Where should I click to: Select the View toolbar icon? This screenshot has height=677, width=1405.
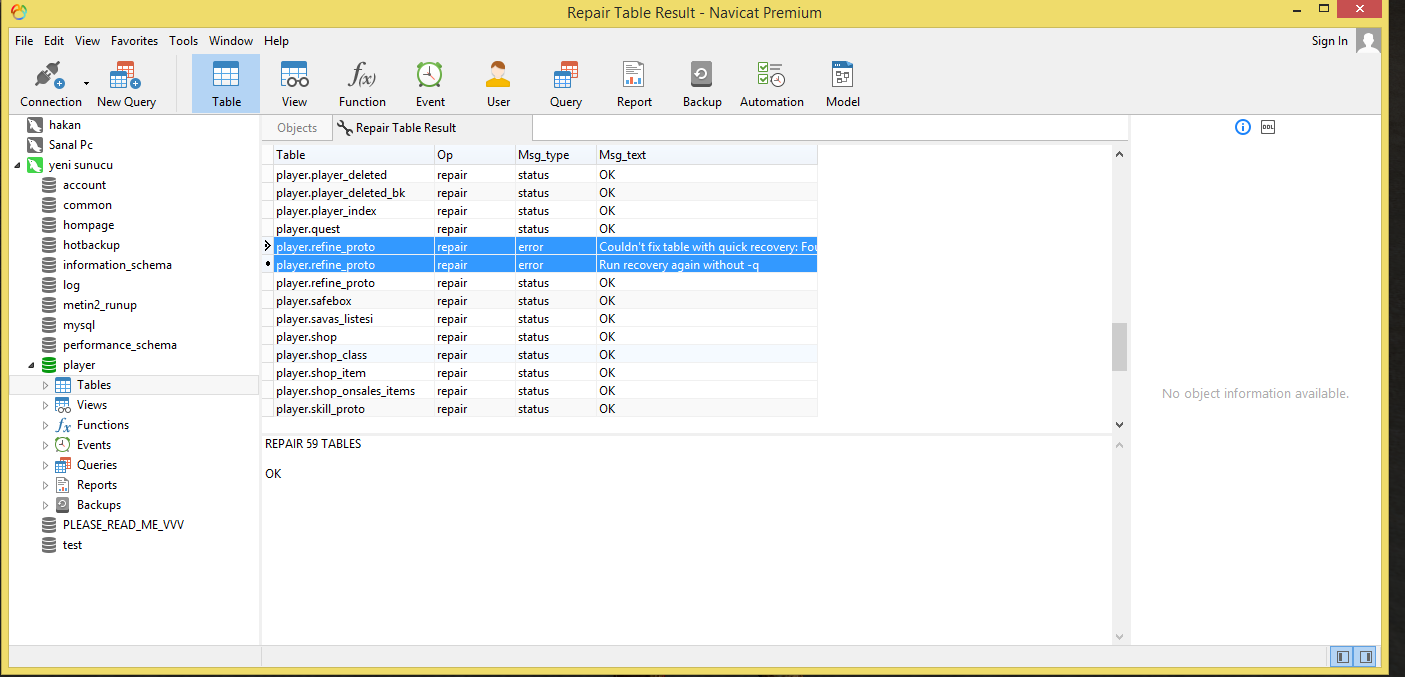(x=294, y=76)
